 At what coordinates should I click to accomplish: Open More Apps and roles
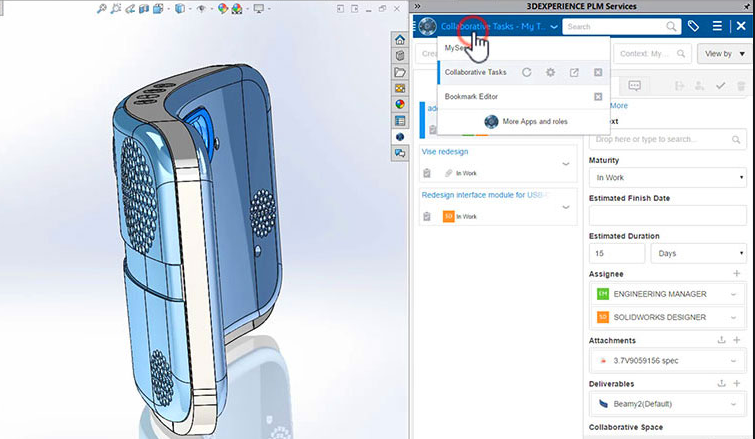tap(526, 121)
